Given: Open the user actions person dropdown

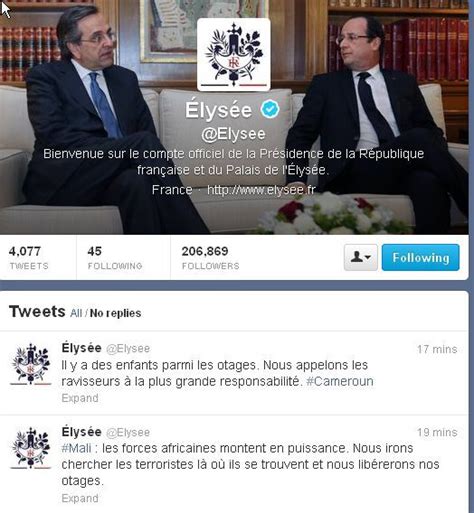Looking at the screenshot, I should pos(361,257).
